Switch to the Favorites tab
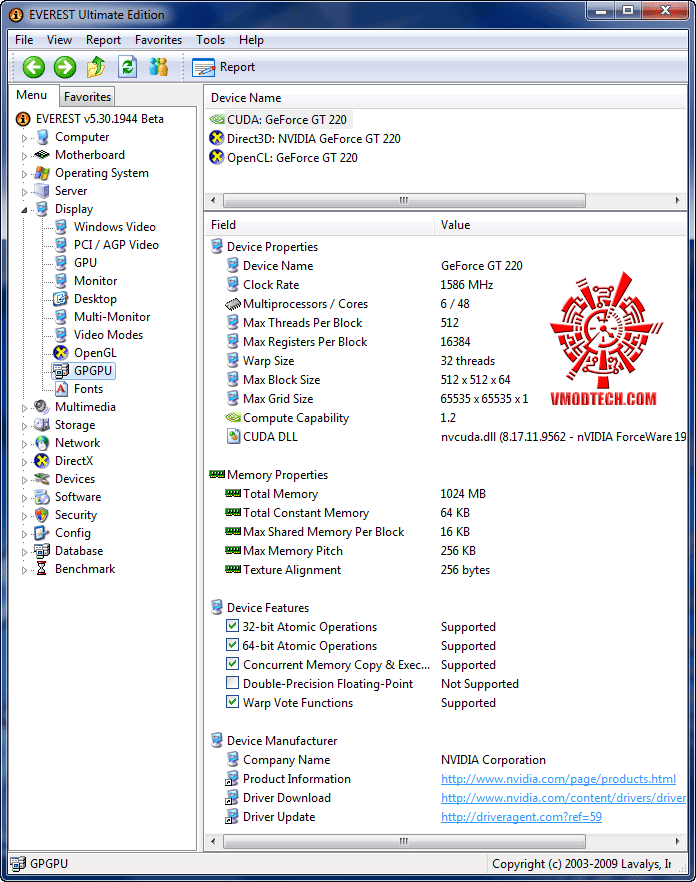This screenshot has width=696, height=882. pos(87,97)
